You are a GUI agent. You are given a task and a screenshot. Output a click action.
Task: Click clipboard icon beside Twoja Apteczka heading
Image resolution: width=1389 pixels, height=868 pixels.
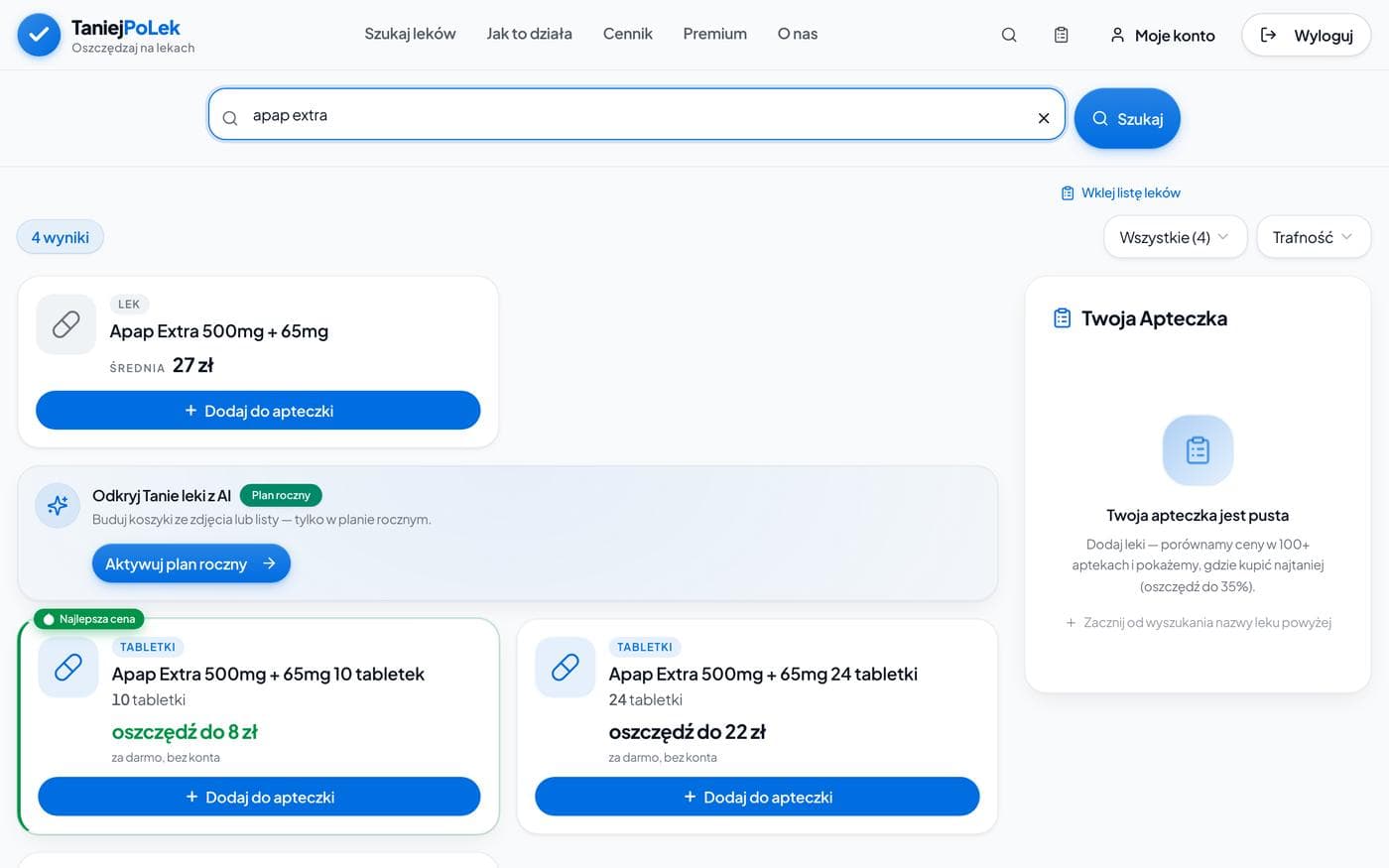click(1062, 318)
